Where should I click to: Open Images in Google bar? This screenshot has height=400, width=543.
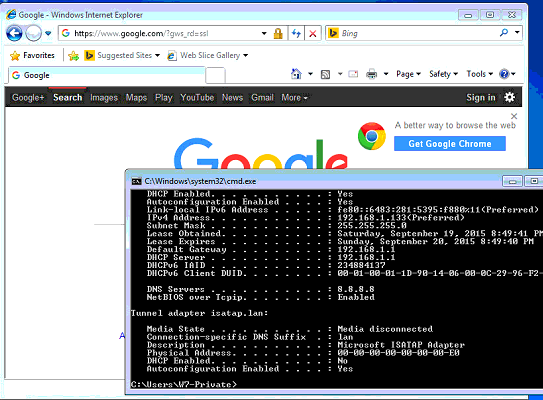(104, 98)
